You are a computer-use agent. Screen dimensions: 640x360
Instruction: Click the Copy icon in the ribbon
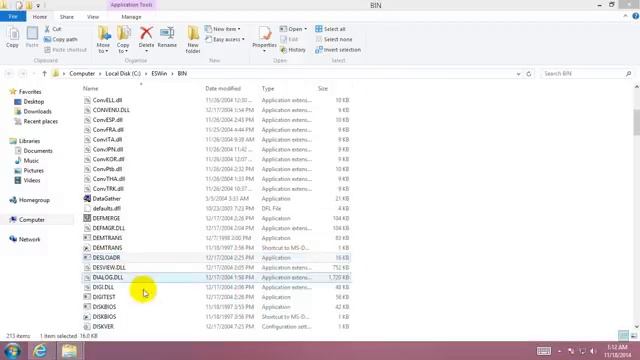12,37
